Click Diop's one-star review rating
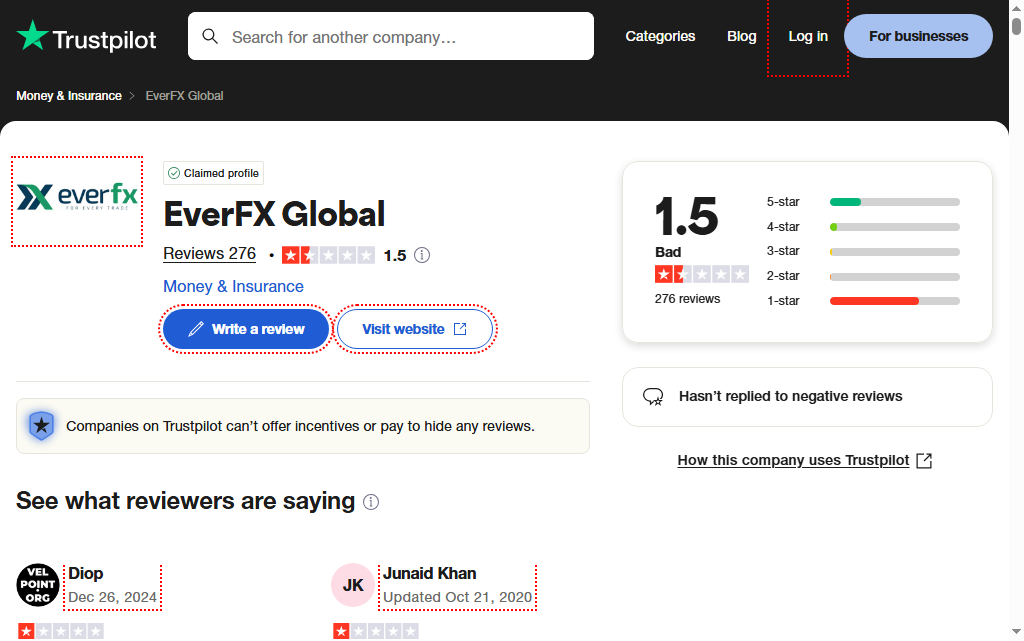 pos(61,631)
